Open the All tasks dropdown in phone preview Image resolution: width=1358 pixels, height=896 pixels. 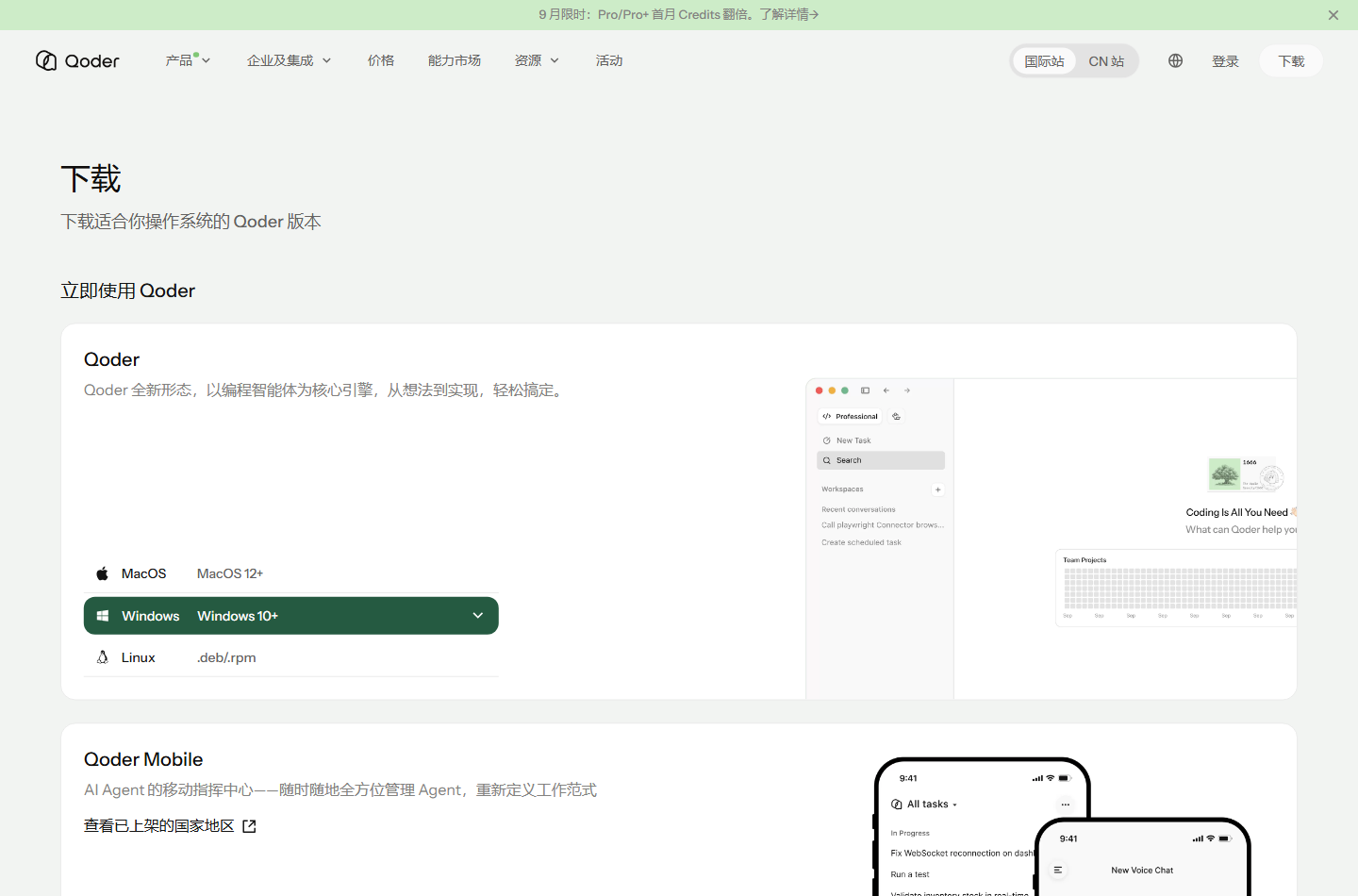point(924,805)
